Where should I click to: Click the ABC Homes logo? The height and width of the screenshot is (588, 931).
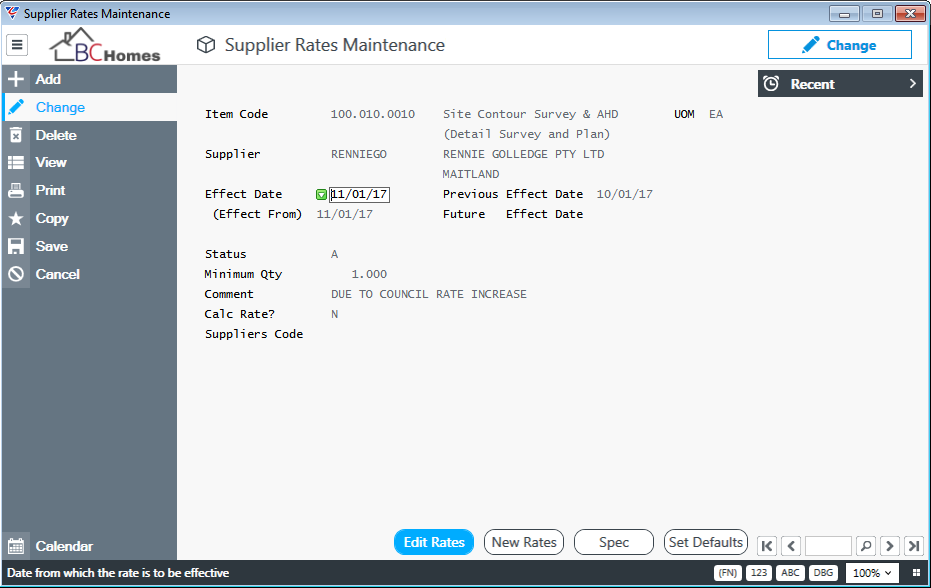(105, 45)
